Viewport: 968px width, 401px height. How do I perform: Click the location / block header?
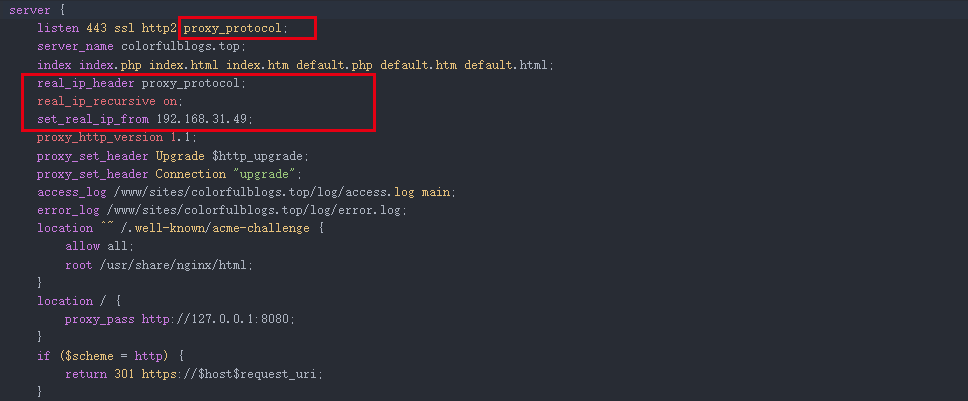(78, 301)
